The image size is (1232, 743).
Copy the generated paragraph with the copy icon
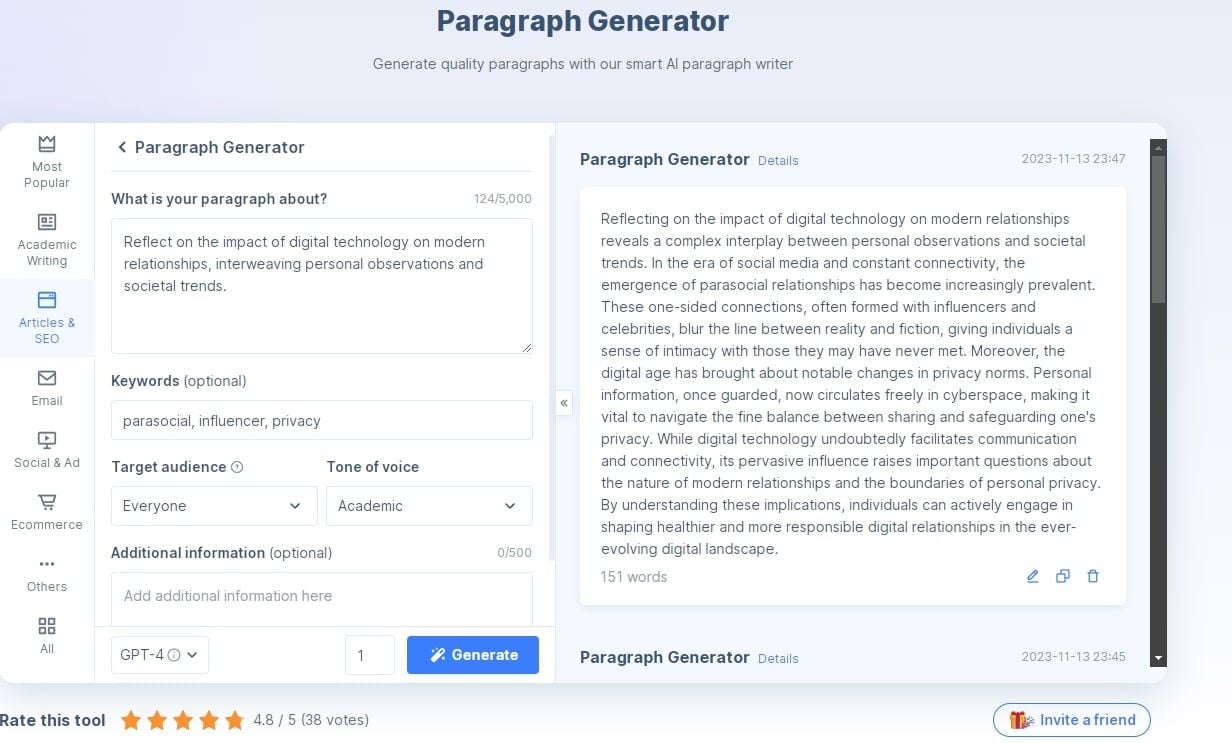[x=1063, y=576]
